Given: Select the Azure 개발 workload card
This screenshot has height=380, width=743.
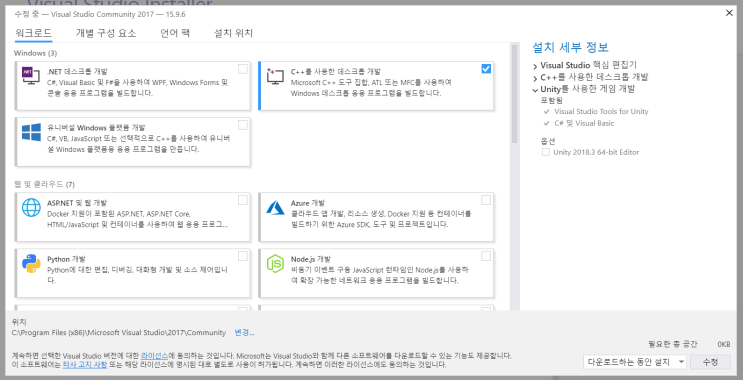Looking at the screenshot, I should coord(376,217).
